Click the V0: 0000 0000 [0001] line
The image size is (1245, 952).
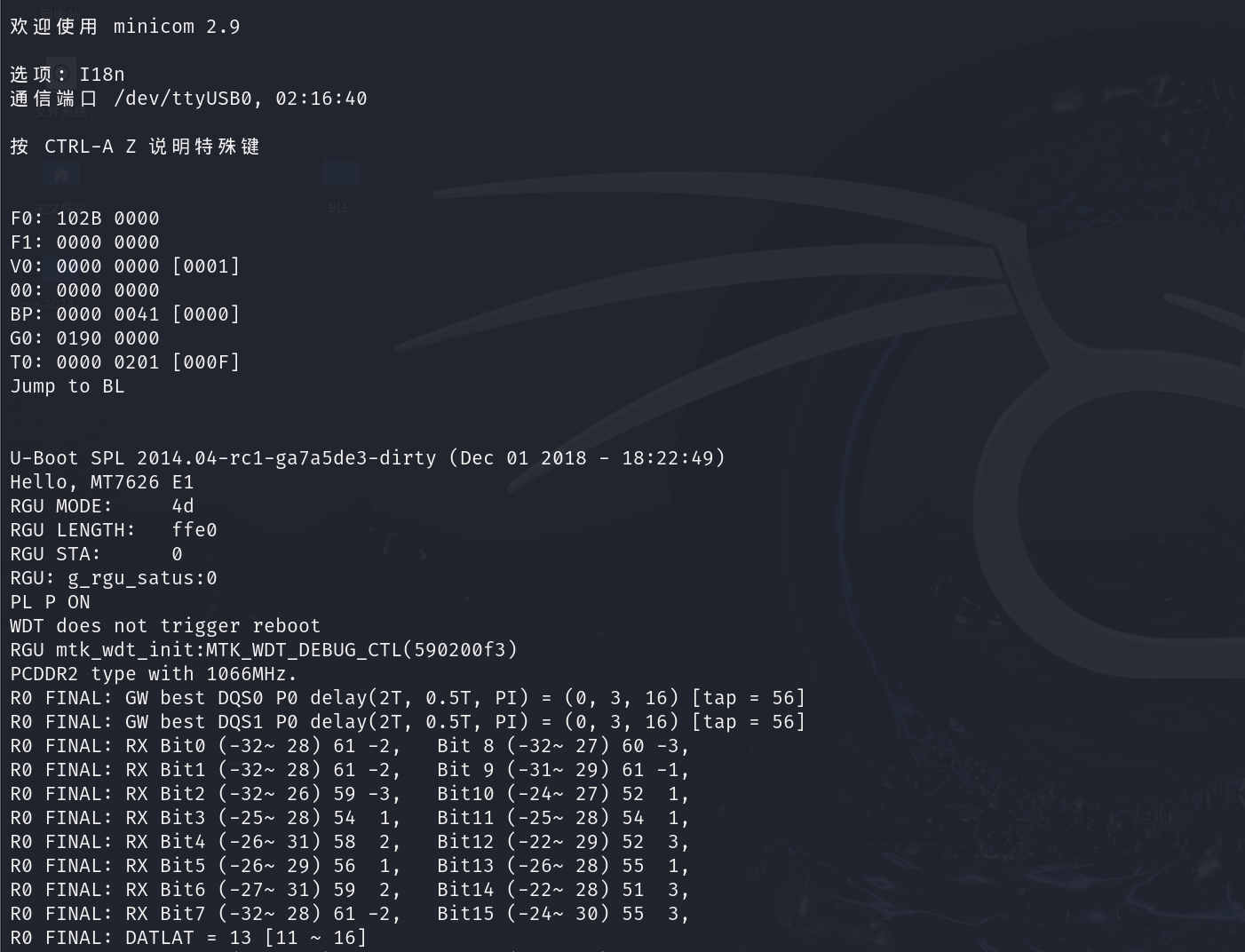[125, 266]
